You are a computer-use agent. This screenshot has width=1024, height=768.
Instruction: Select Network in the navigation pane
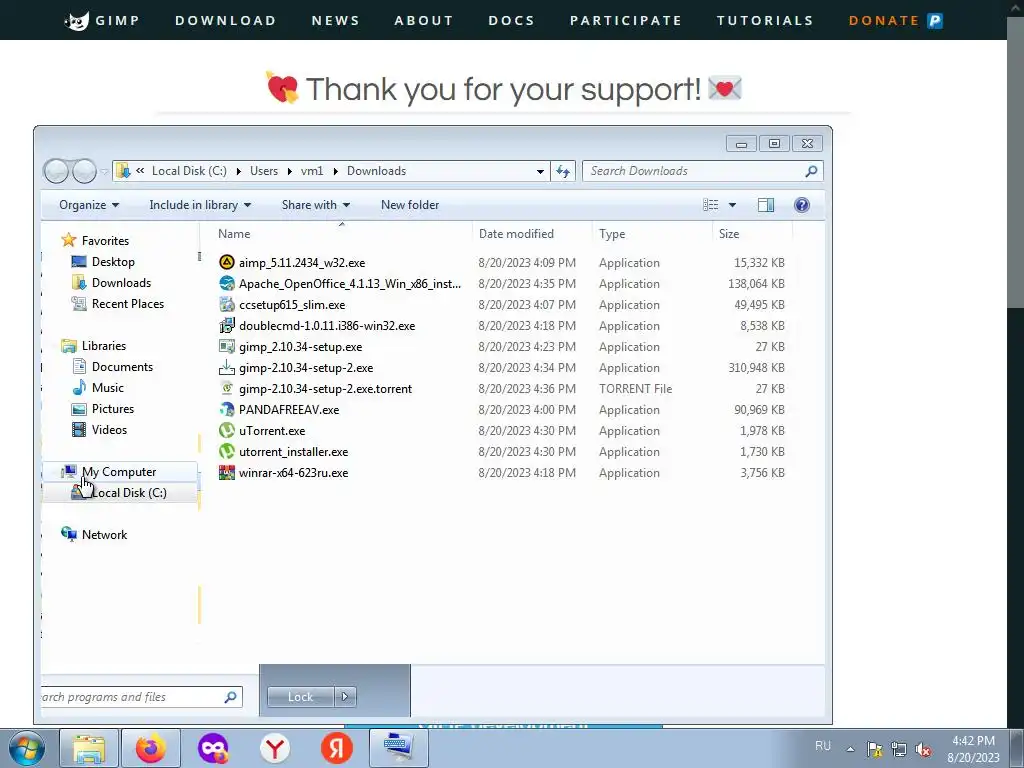tap(104, 534)
